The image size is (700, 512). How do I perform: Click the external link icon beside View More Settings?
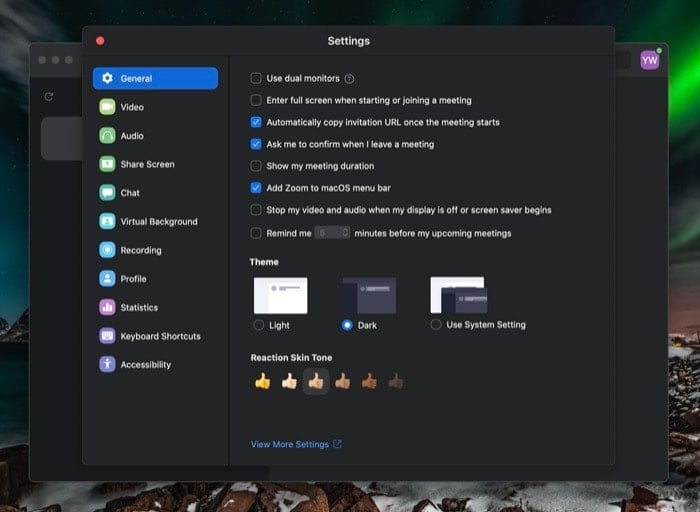pos(338,444)
